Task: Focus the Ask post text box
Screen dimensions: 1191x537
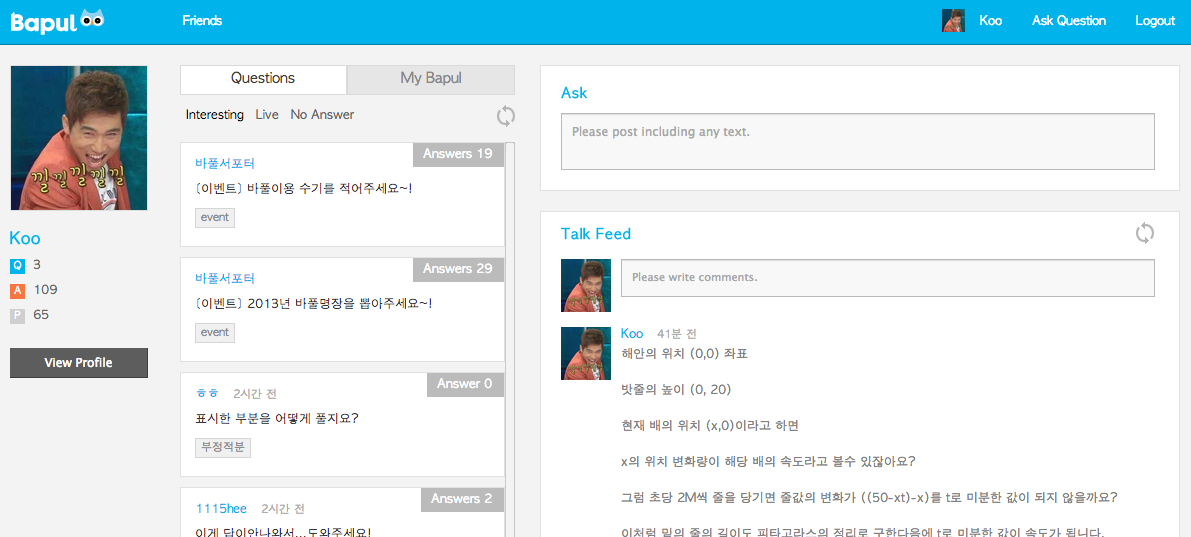Action: 857,141
